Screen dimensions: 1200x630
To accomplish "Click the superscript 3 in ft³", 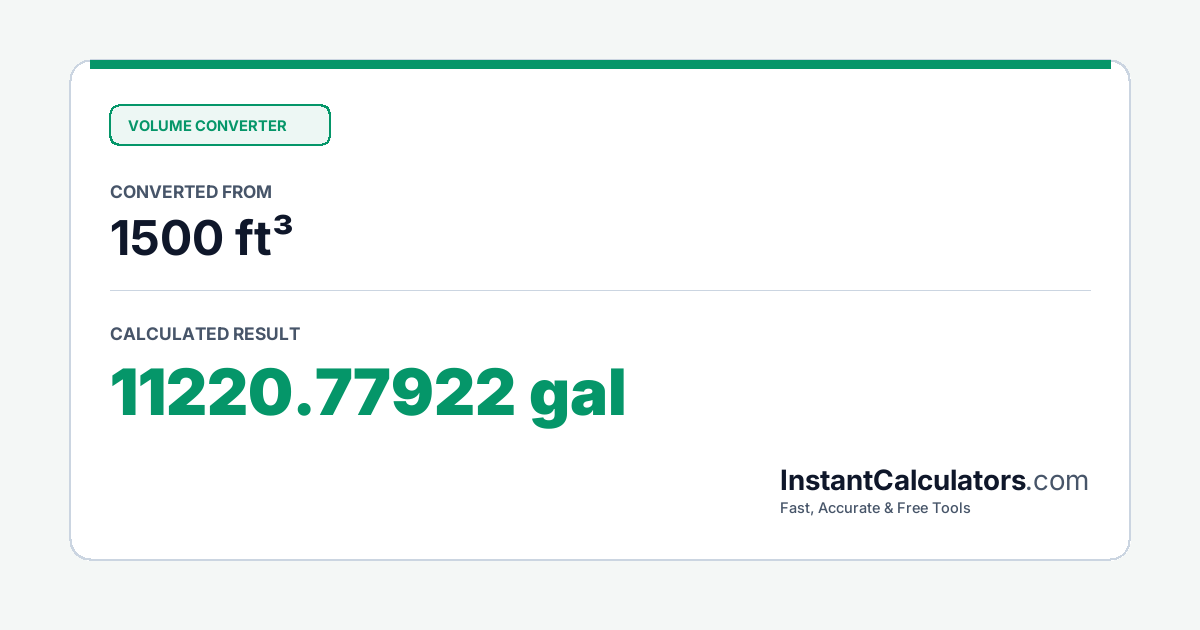I will (x=284, y=227).
